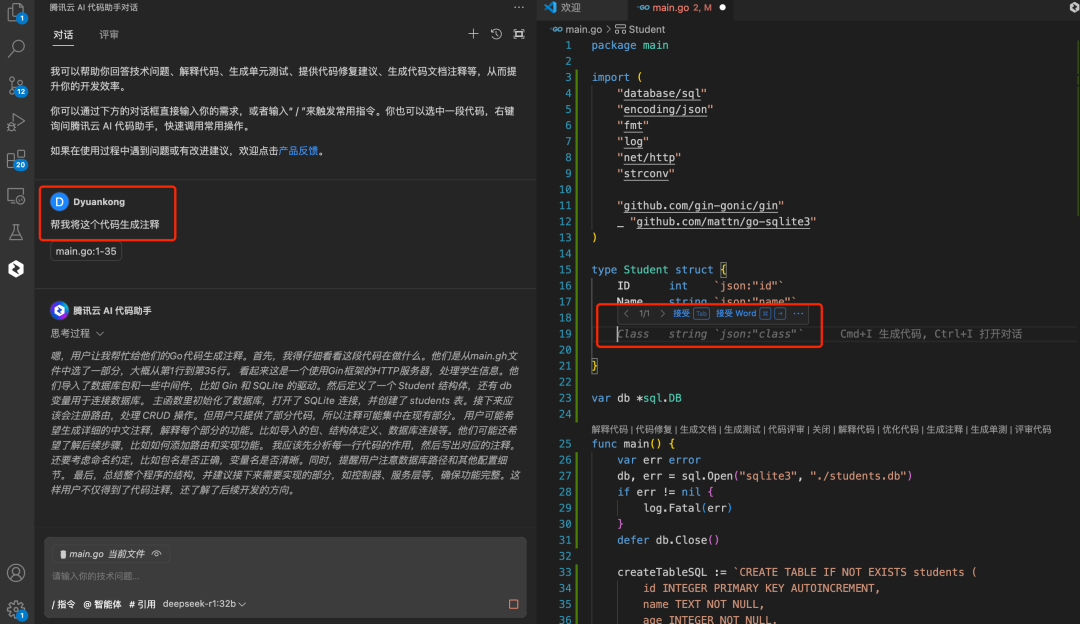Open the Accounts menu icon

(x=16, y=573)
